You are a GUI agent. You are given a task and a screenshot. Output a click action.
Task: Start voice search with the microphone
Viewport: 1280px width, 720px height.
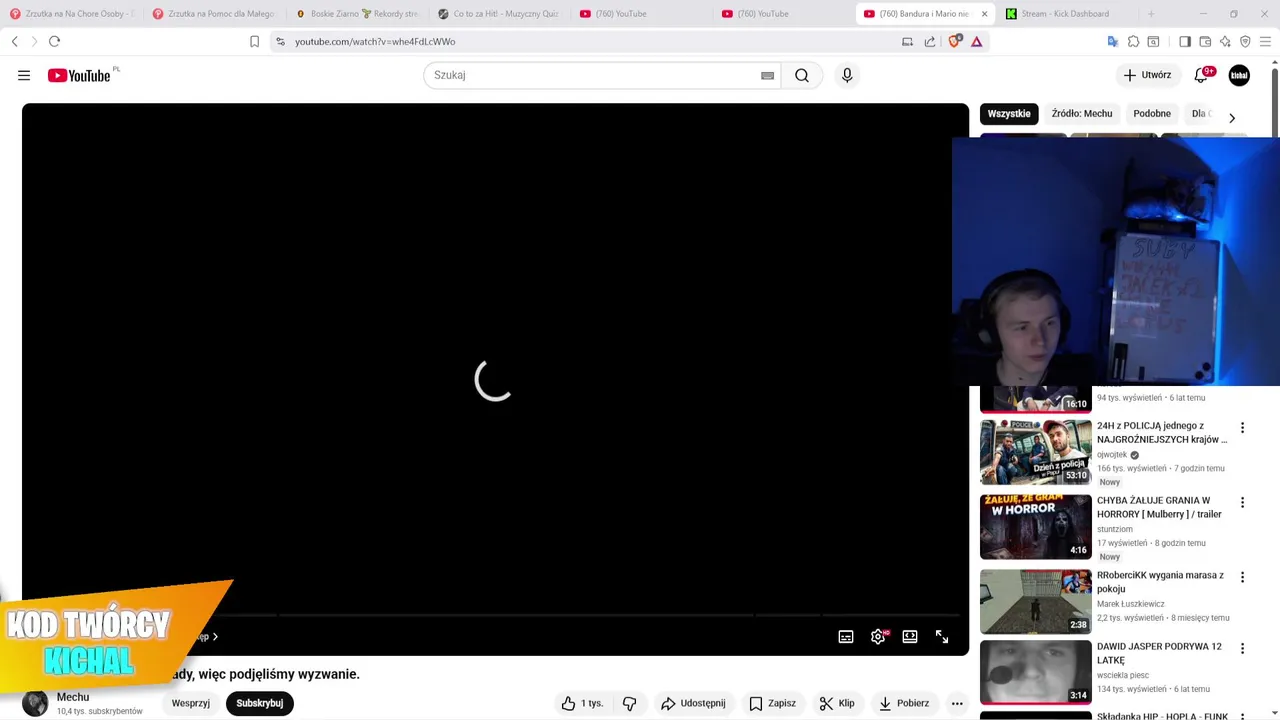pyautogui.click(x=847, y=75)
